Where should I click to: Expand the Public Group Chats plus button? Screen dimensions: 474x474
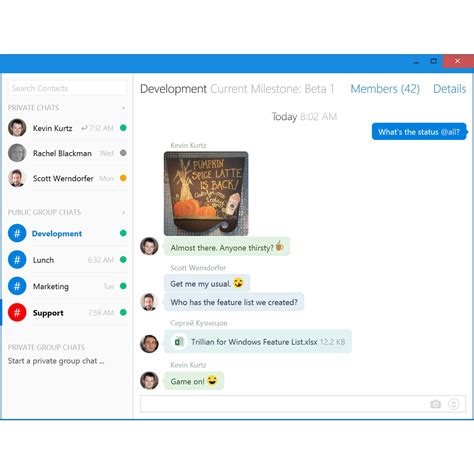point(123,213)
